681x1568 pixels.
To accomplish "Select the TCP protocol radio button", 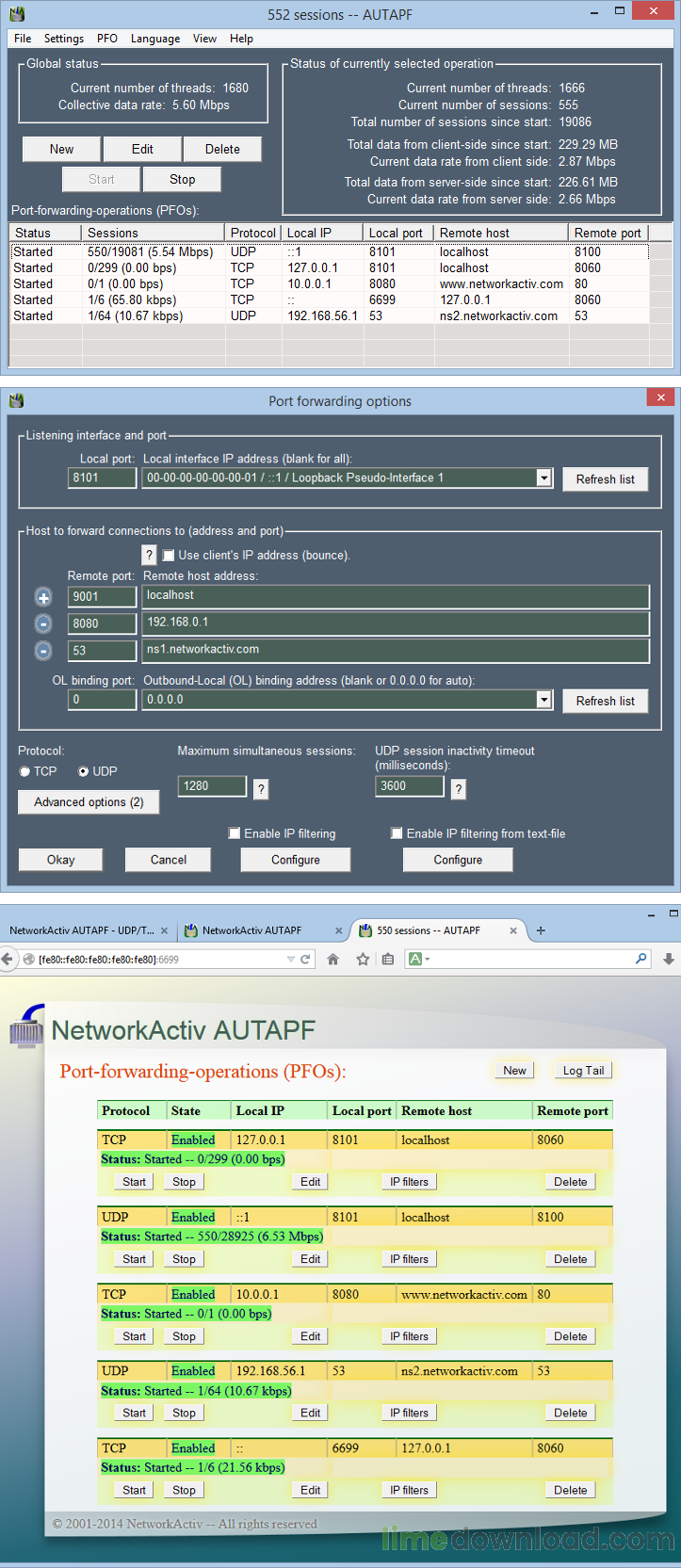I will [25, 771].
